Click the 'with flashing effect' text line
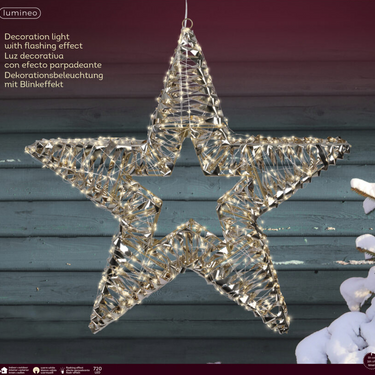This screenshot has width=375, height=375. [x=43, y=46]
